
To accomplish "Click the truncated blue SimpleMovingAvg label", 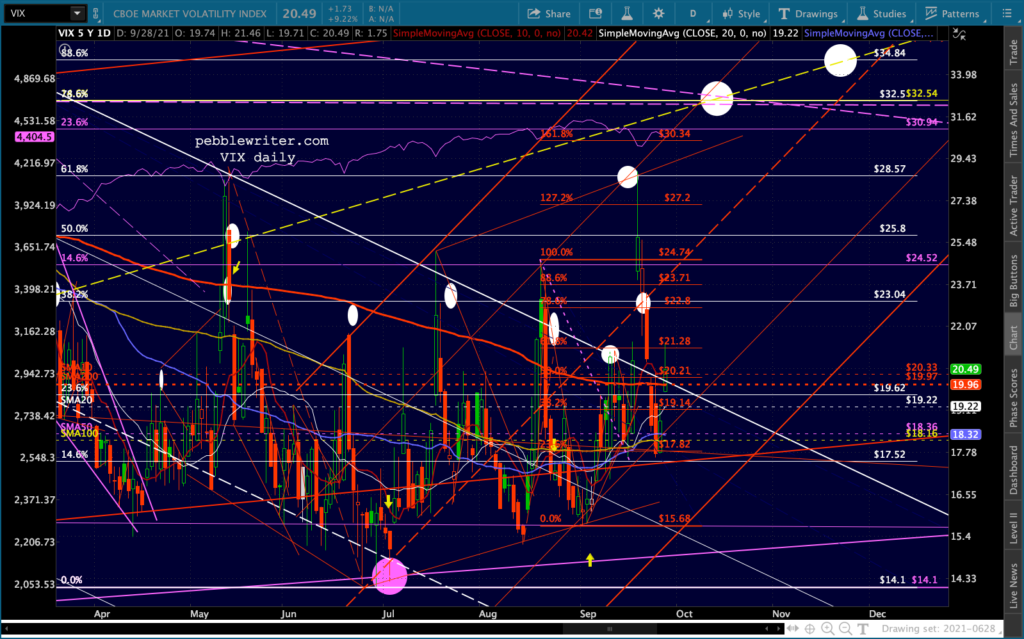I will pyautogui.click(x=868, y=33).
